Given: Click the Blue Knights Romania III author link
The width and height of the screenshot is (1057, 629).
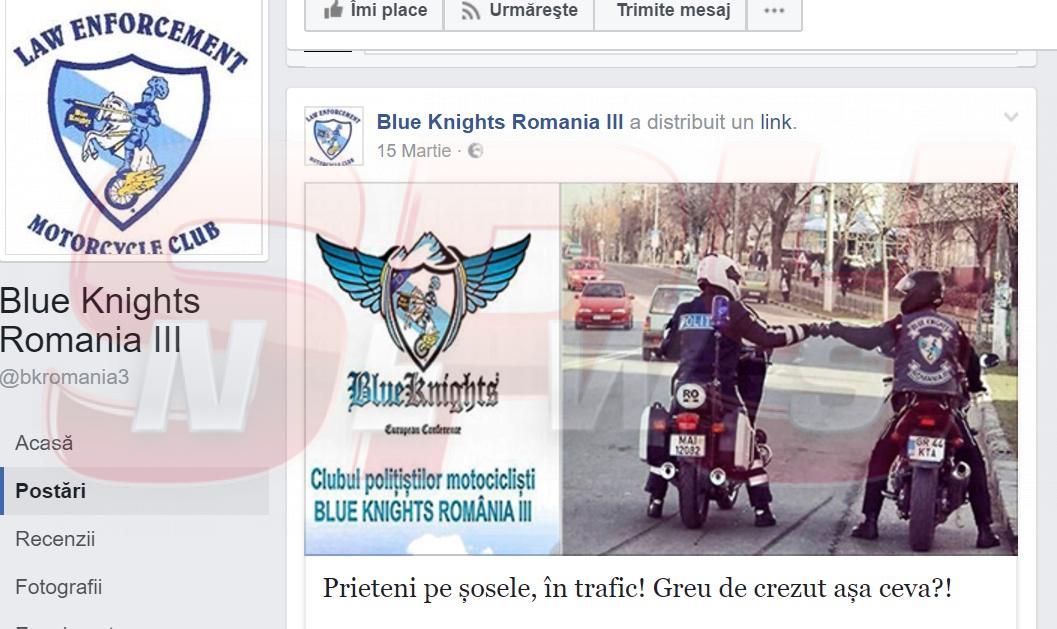Looking at the screenshot, I should point(500,122).
